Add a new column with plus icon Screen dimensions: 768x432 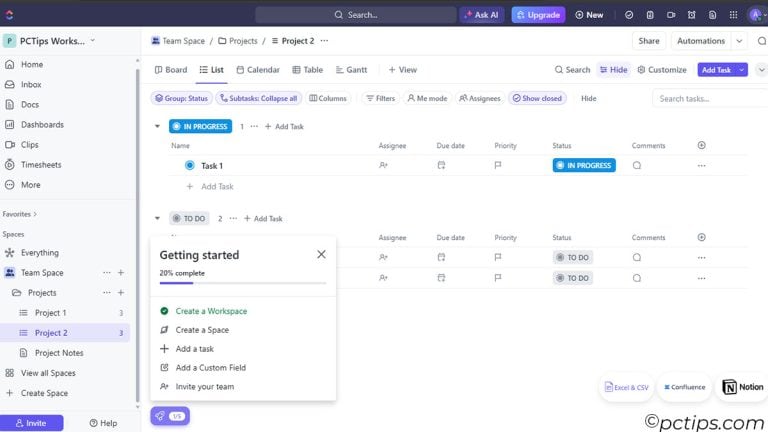click(x=701, y=146)
